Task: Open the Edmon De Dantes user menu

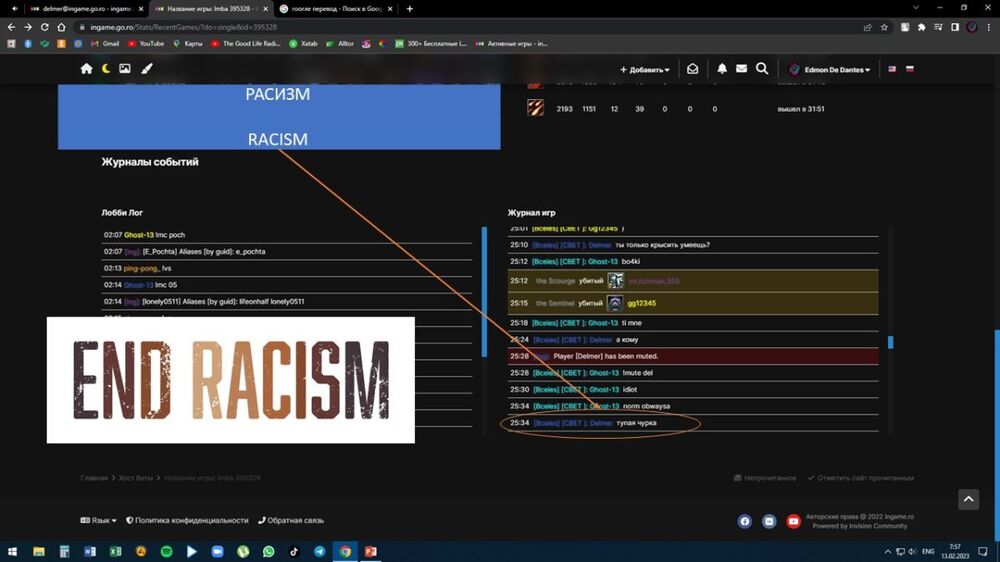Action: click(830, 70)
